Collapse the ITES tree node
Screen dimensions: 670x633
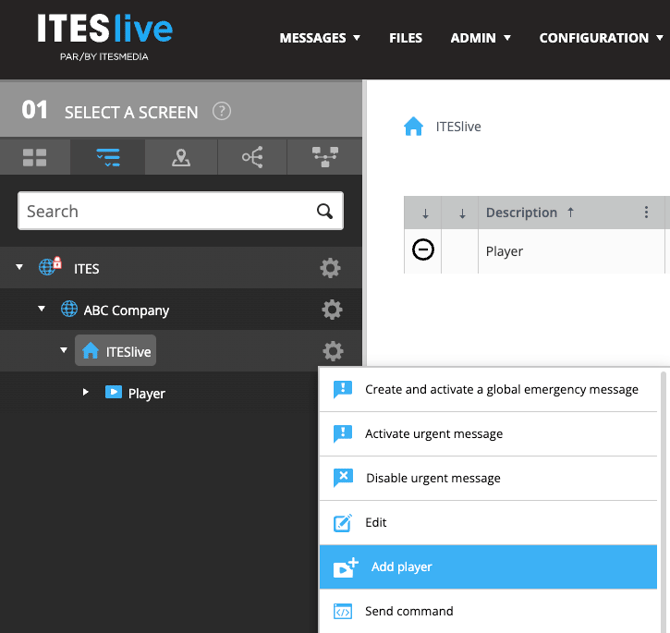tap(19, 267)
